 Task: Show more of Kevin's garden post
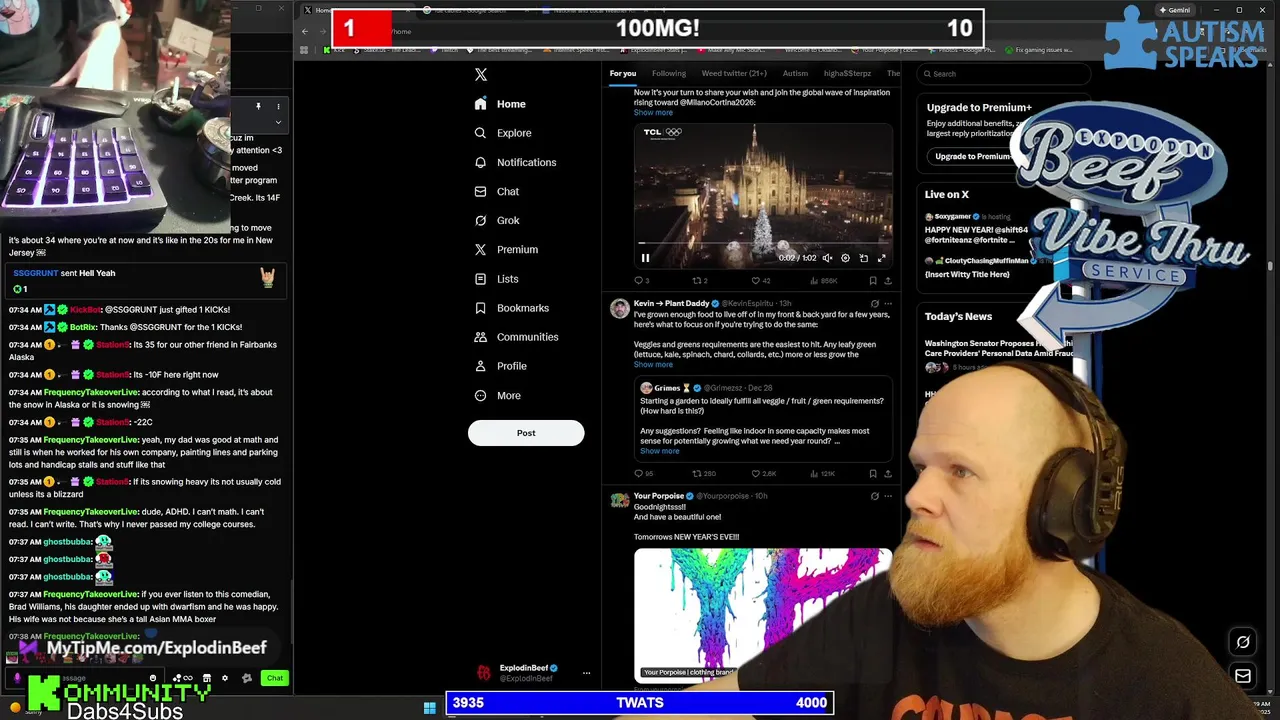click(x=653, y=365)
